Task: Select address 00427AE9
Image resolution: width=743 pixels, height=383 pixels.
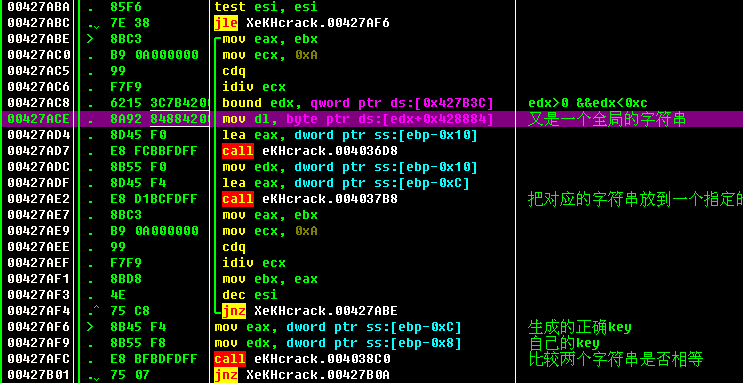Action: click(38, 231)
